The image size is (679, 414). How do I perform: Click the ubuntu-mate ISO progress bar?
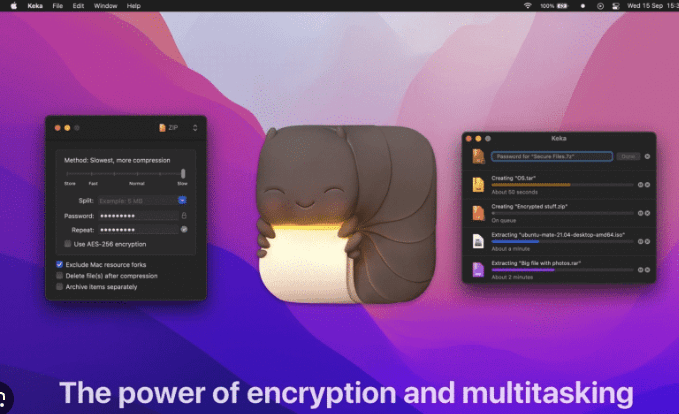(x=562, y=242)
